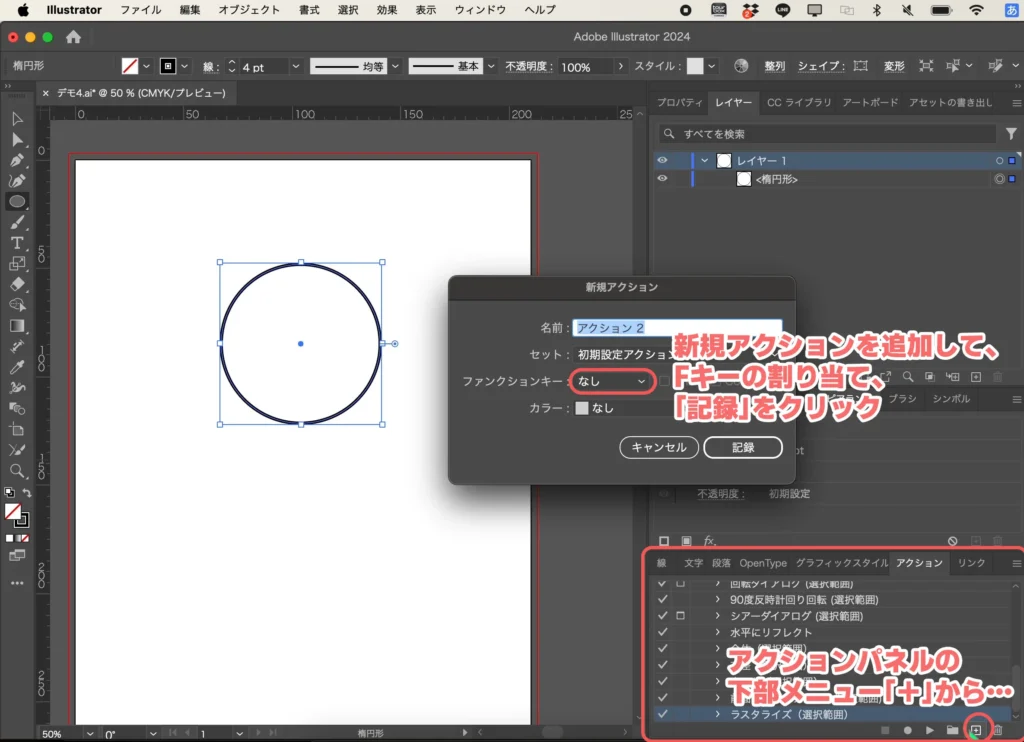
Task: Open the ファンクションキー dropdown set to なし
Action: tap(612, 381)
